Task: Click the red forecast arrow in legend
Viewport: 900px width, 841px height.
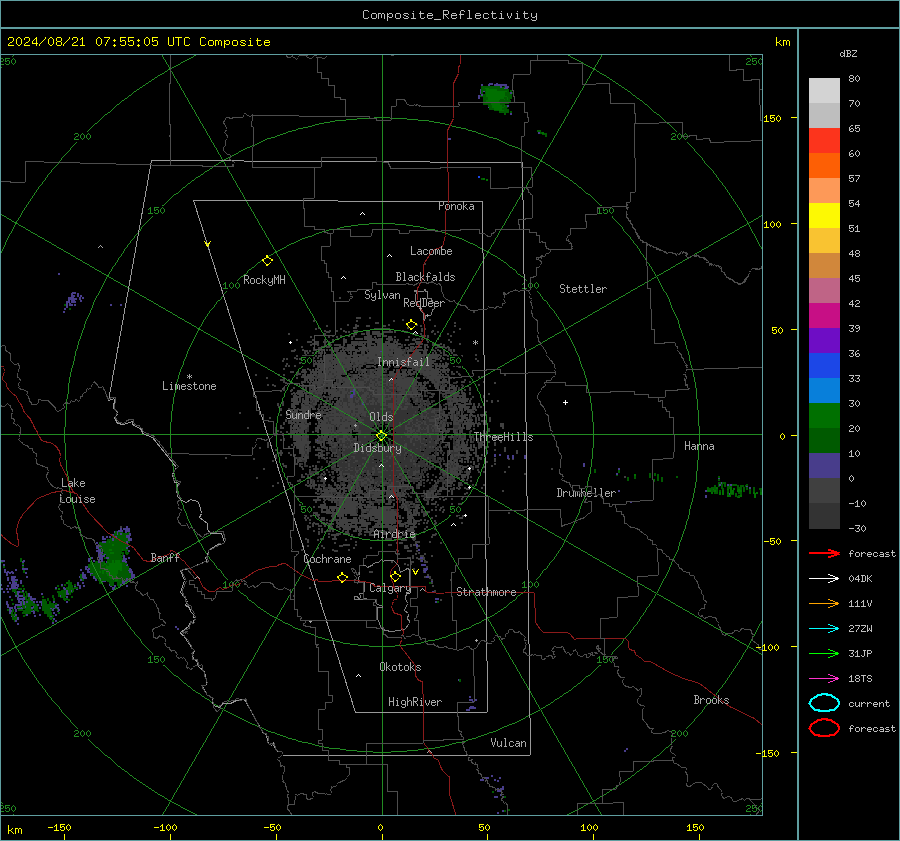Action: pyautogui.click(x=824, y=553)
